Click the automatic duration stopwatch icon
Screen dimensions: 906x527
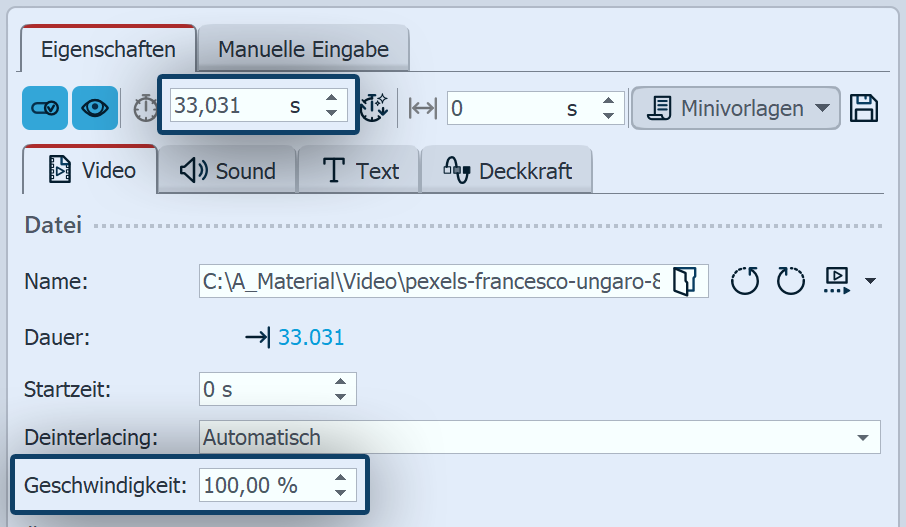coord(373,108)
